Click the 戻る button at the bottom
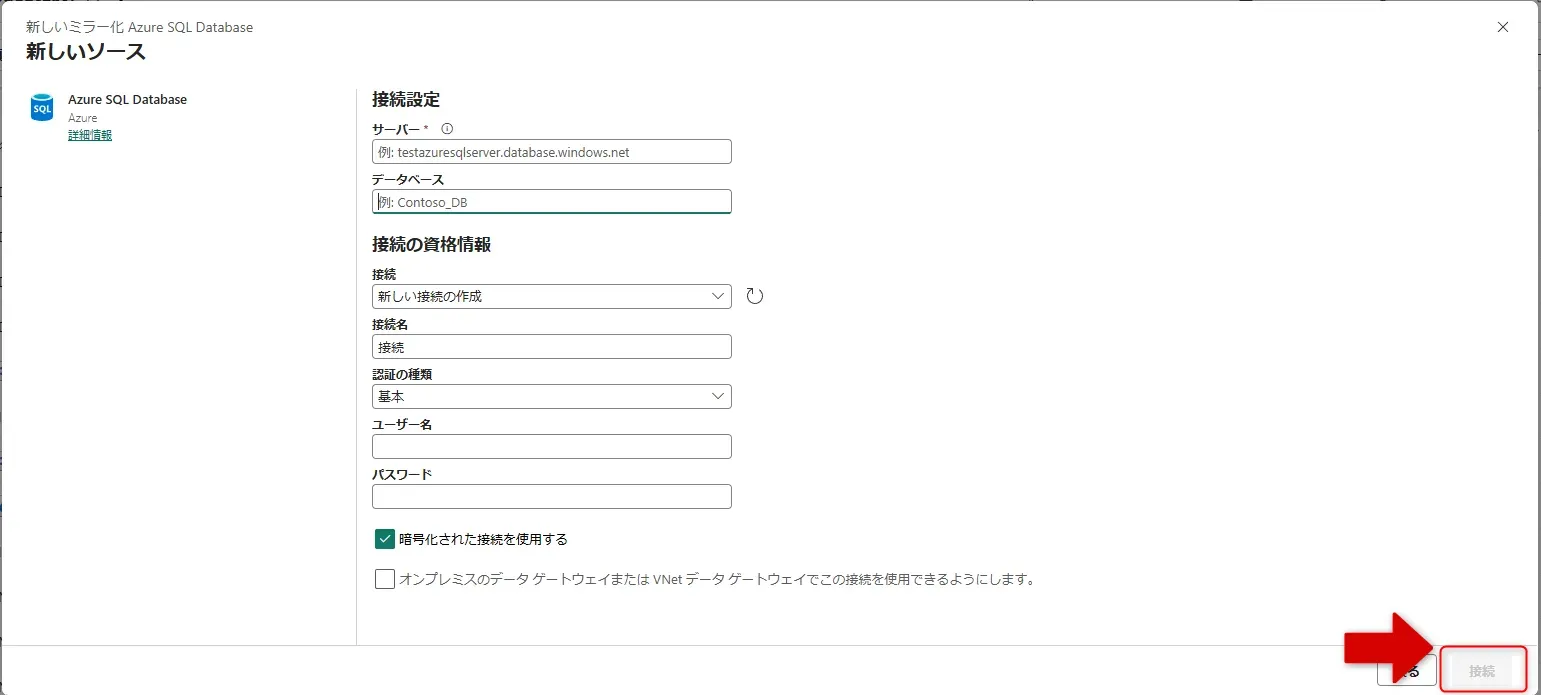 click(x=1407, y=670)
